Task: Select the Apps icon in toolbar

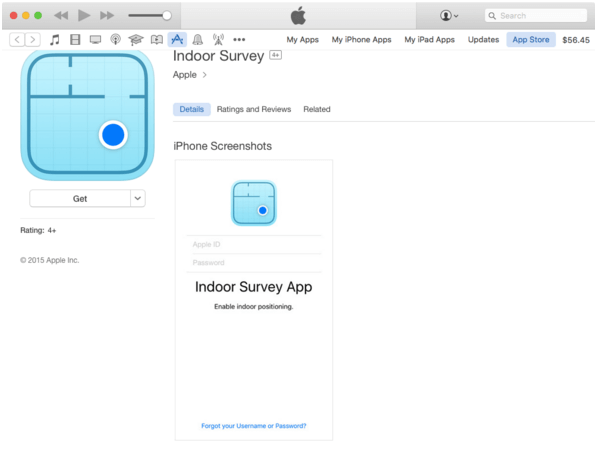Action: (177, 40)
